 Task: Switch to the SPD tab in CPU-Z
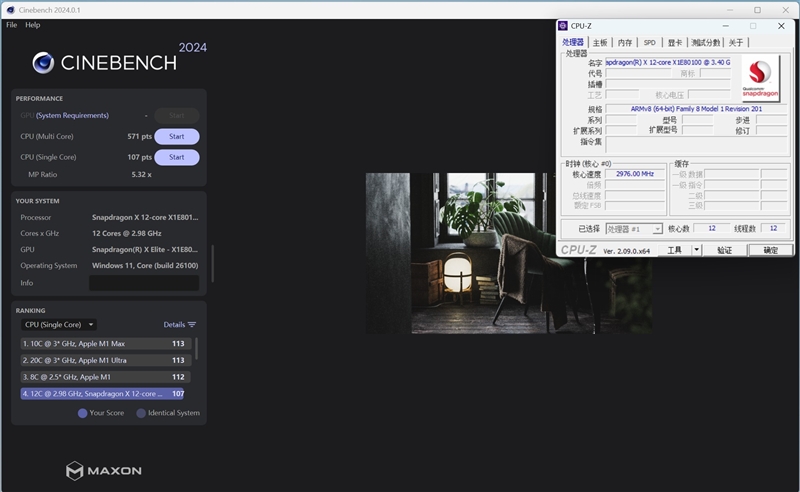coord(649,42)
